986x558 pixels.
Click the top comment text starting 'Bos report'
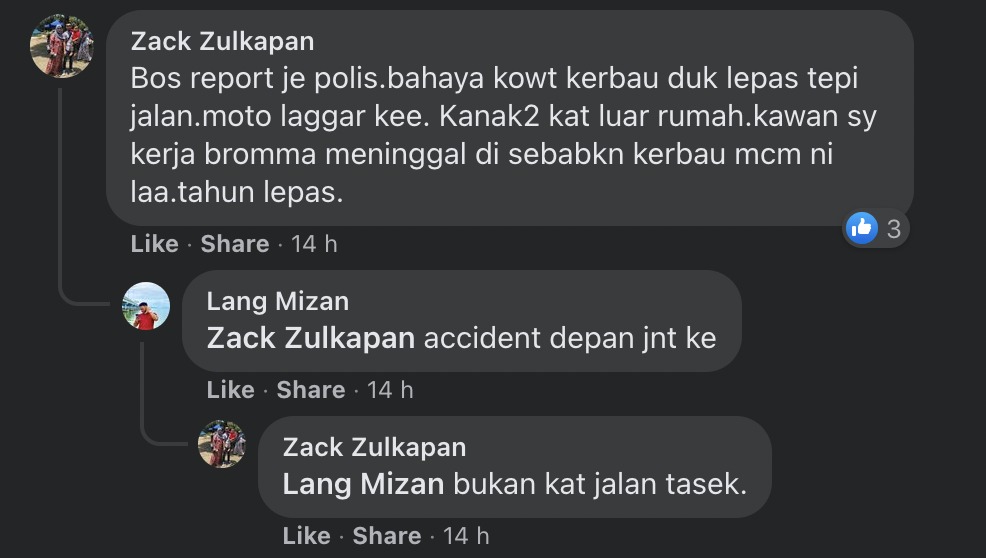click(503, 135)
